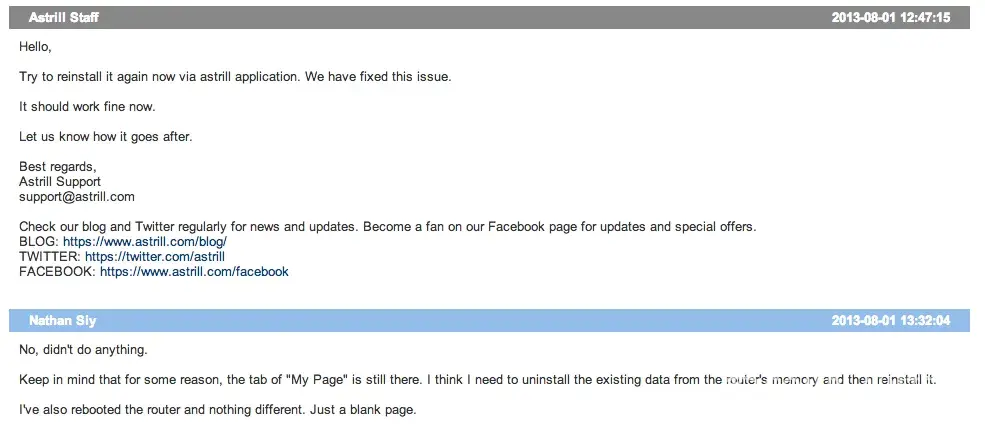Click the "It should work fine now." line
The image size is (985, 440).
coord(87,107)
